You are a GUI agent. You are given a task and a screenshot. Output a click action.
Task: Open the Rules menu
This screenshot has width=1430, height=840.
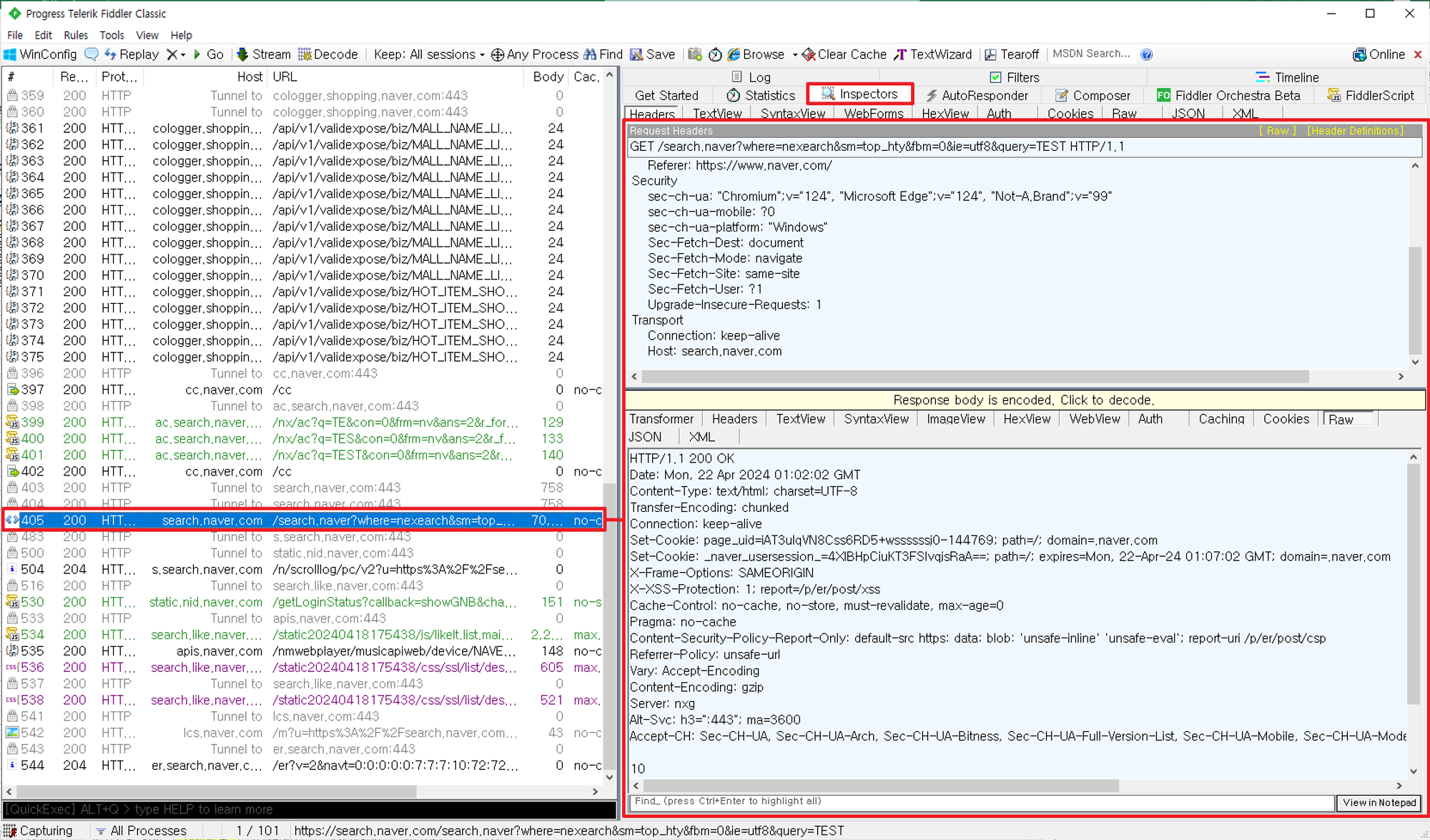pos(75,35)
